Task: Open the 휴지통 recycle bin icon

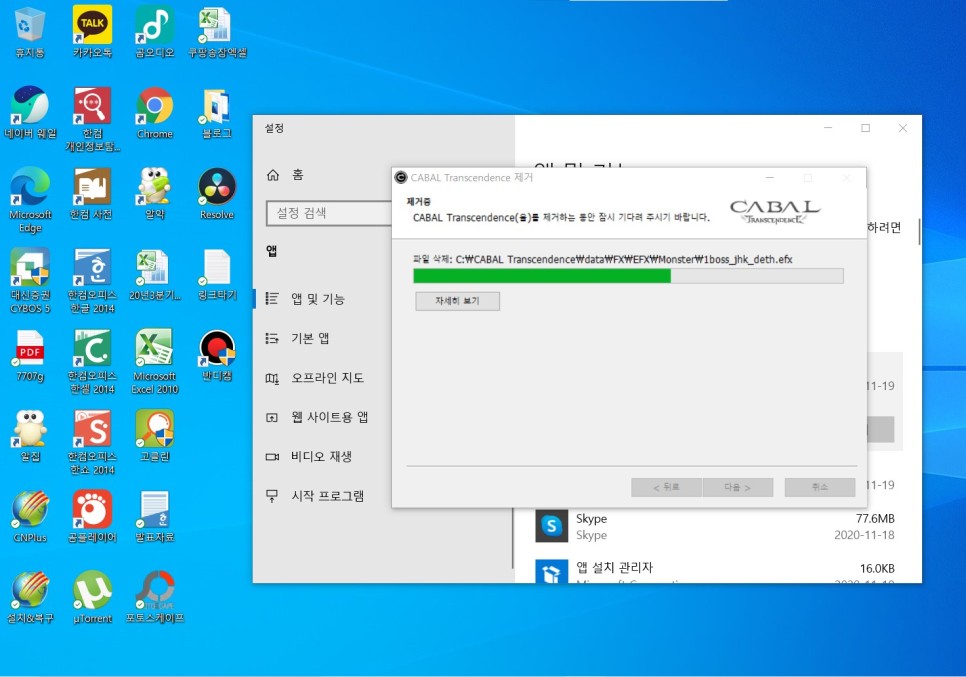Action: [x=29, y=32]
